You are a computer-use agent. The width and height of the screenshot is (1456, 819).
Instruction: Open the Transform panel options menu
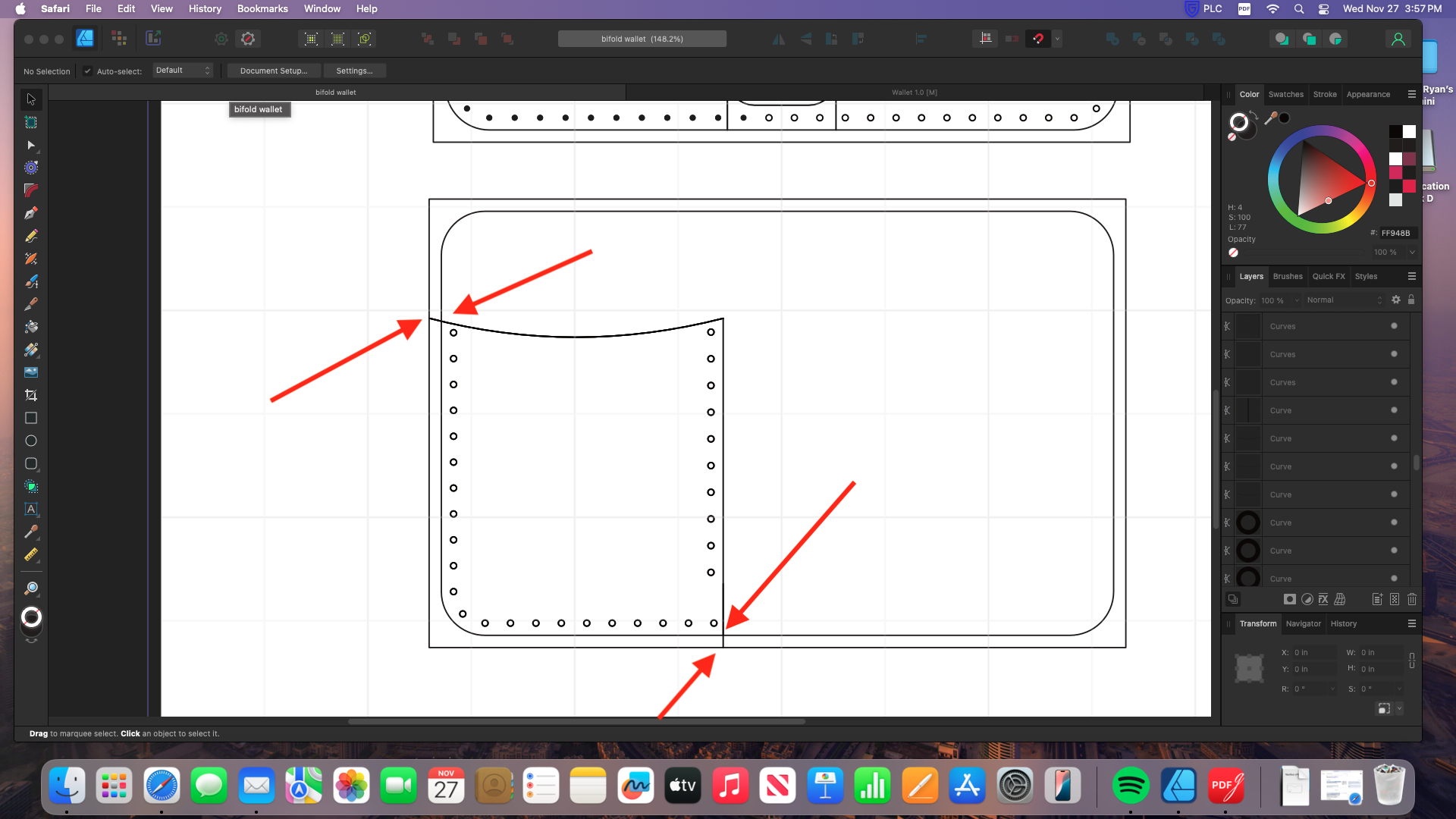coord(1412,623)
